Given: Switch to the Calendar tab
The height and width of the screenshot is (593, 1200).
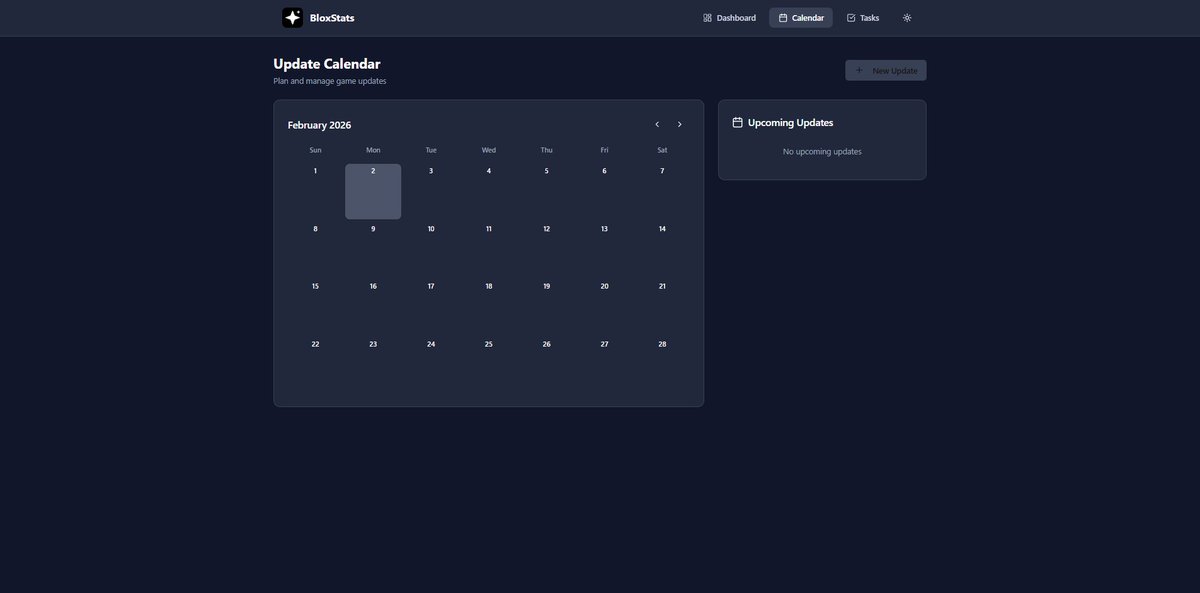Looking at the screenshot, I should 801,18.
